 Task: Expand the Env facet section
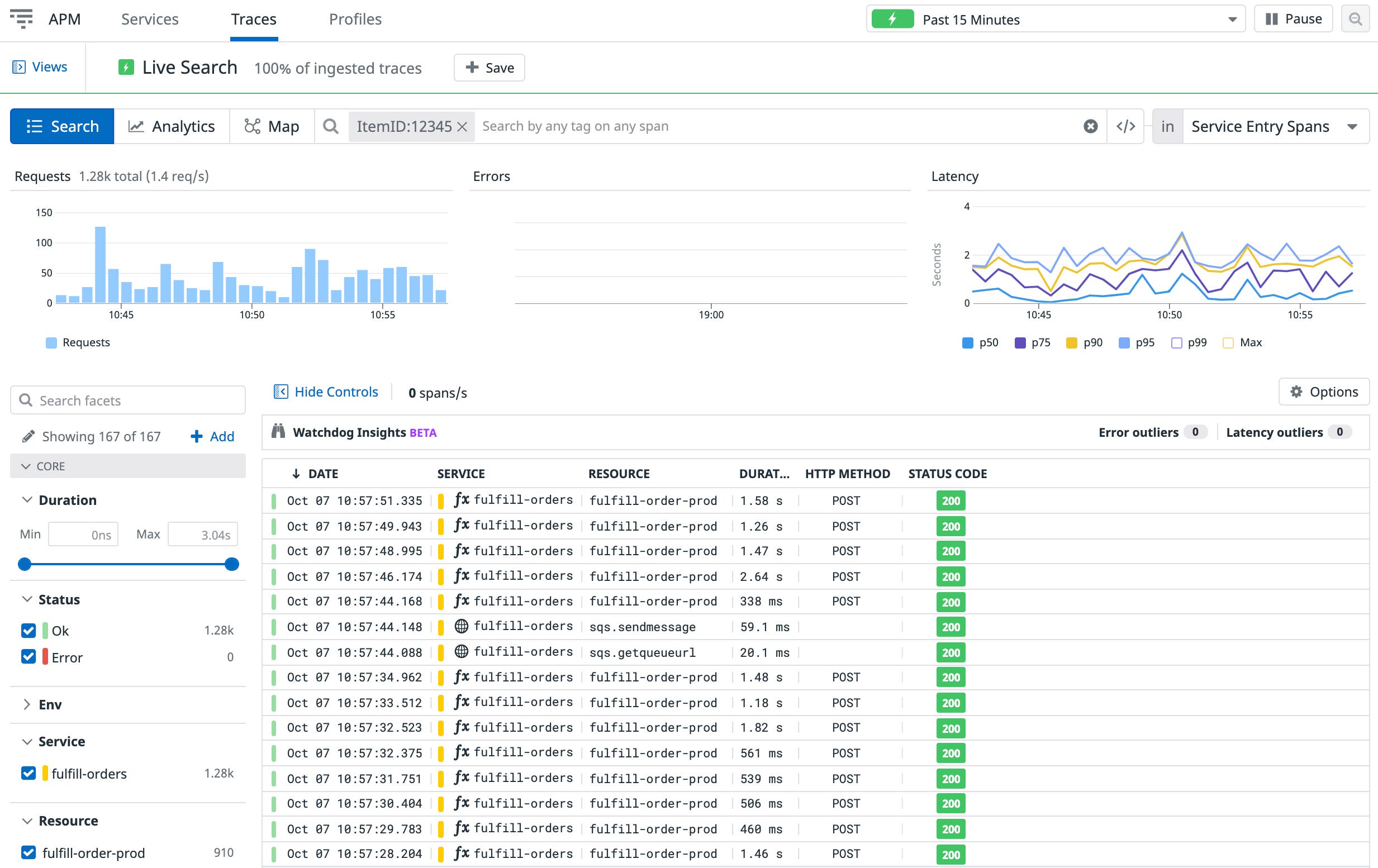coord(26,704)
